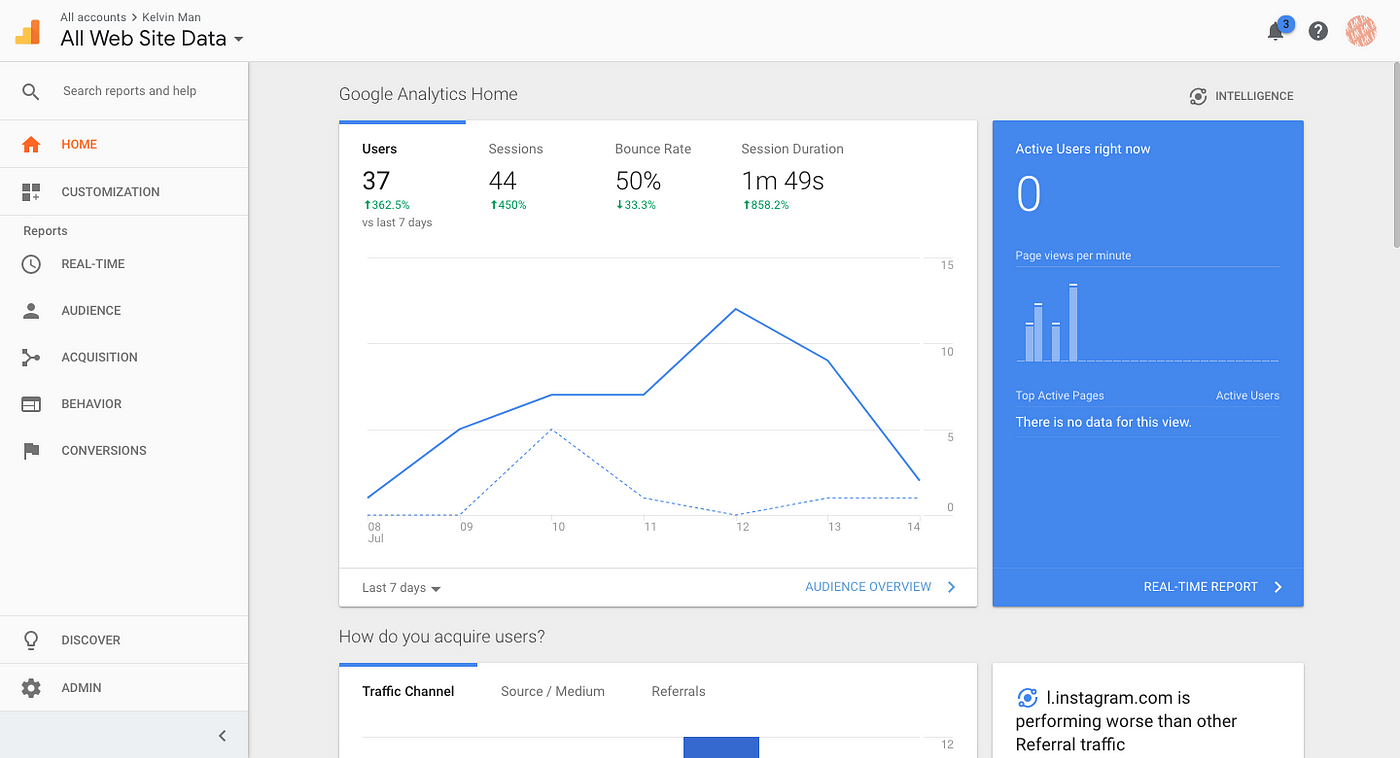Click the Audience person icon
The height and width of the screenshot is (758, 1400).
point(31,311)
